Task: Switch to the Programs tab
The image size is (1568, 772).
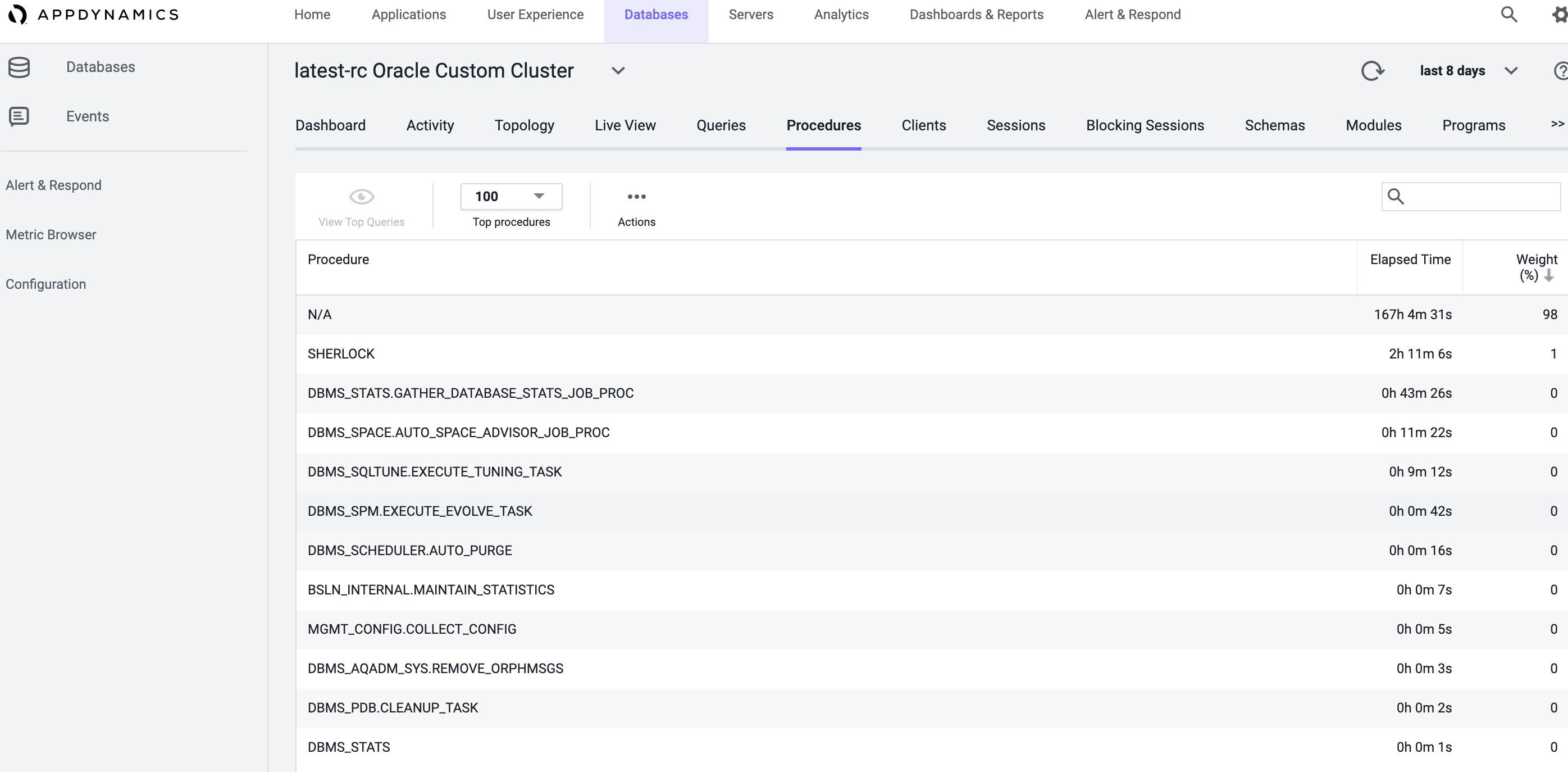Action: (x=1473, y=125)
